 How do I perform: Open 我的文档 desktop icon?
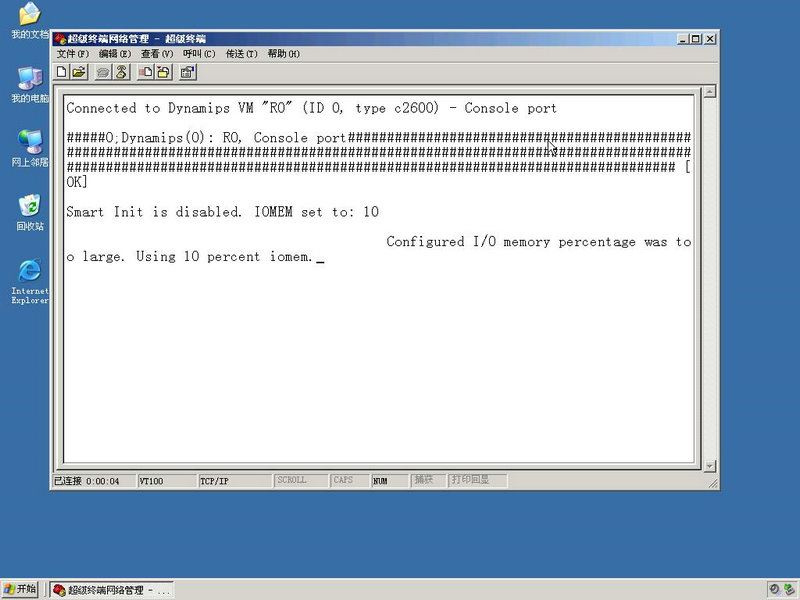click(30, 20)
